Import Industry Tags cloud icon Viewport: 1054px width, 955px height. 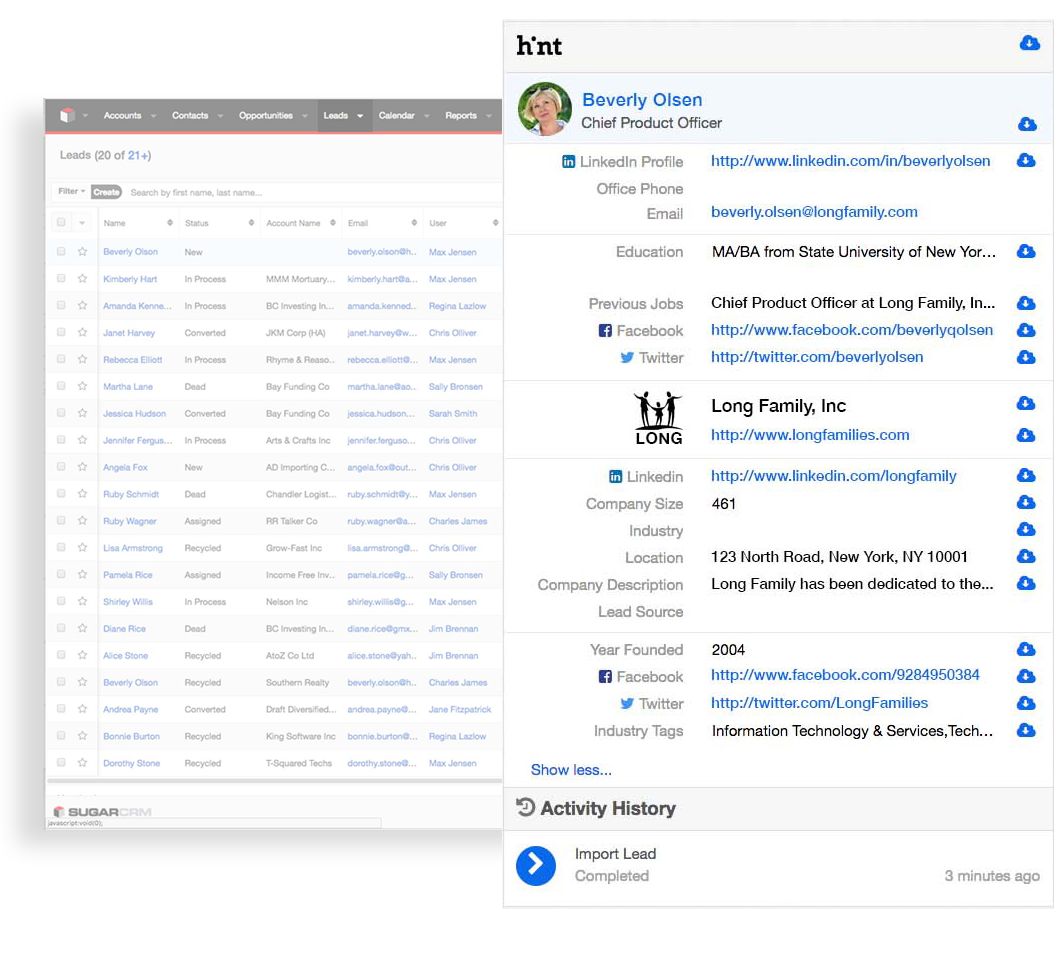point(1026,730)
